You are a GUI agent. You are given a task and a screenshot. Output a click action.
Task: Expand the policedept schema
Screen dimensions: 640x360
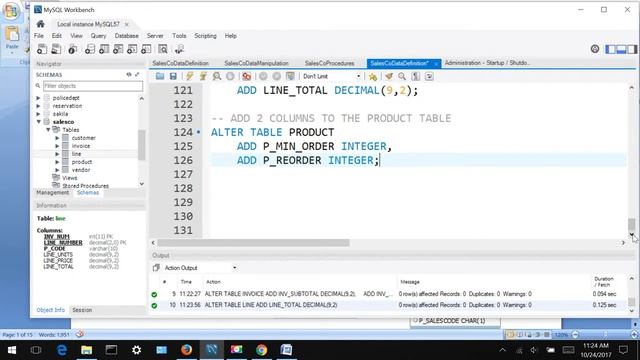[x=38, y=98]
